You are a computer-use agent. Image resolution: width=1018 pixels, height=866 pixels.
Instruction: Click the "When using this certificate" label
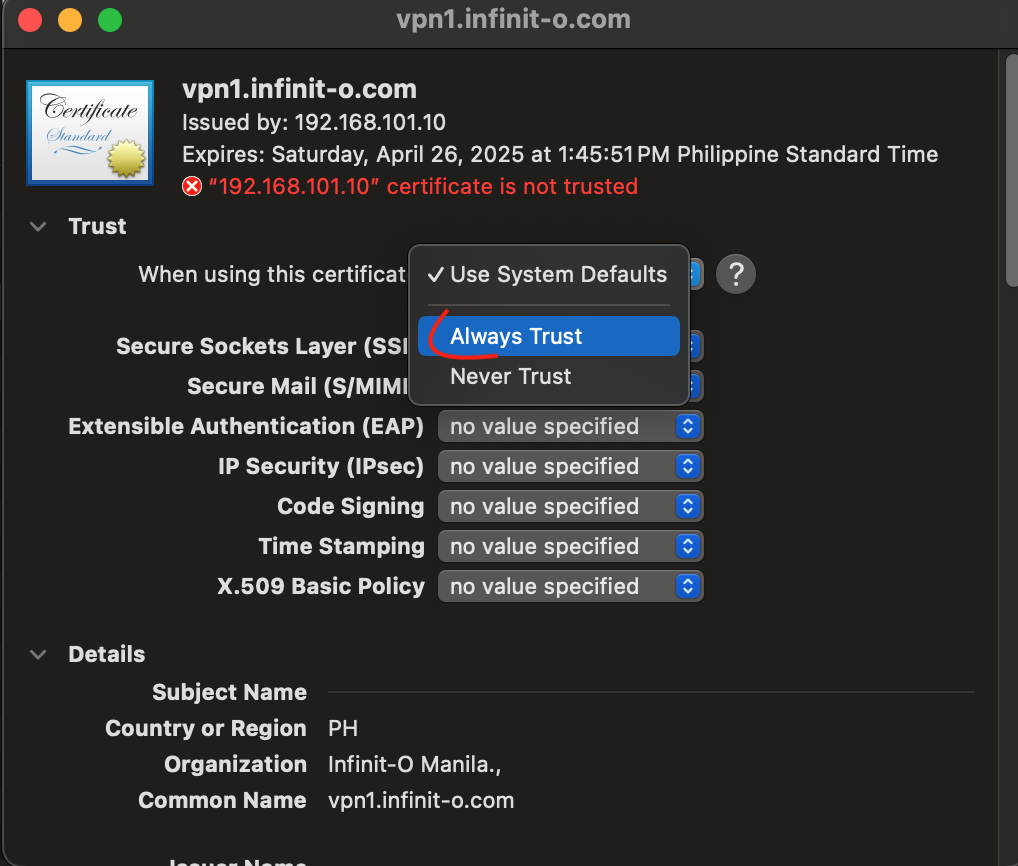[x=272, y=275]
